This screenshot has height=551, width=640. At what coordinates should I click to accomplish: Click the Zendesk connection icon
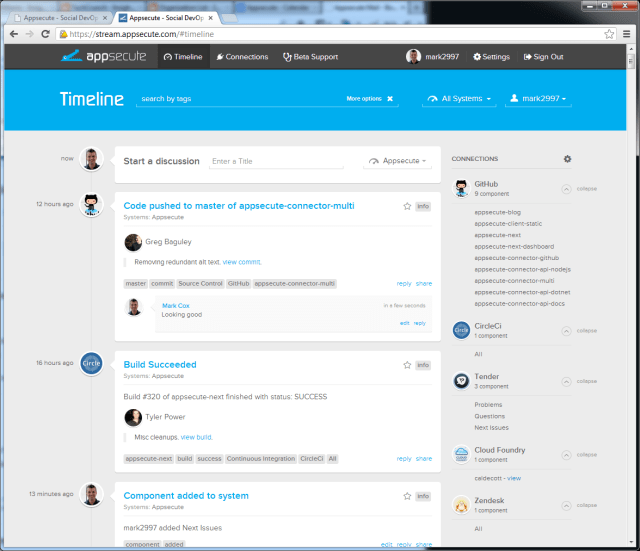click(461, 505)
